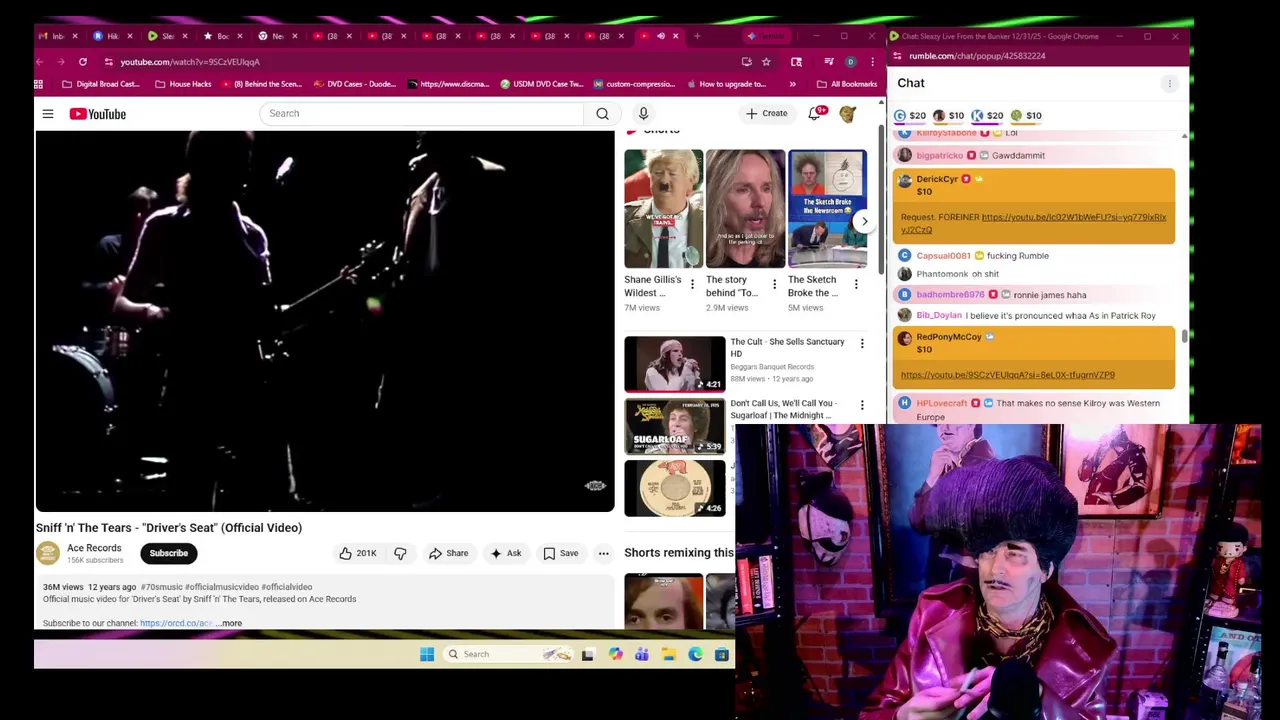The image size is (1280, 720).
Task: Switch to the Inbox Gmail tab
Action: [x=58, y=36]
